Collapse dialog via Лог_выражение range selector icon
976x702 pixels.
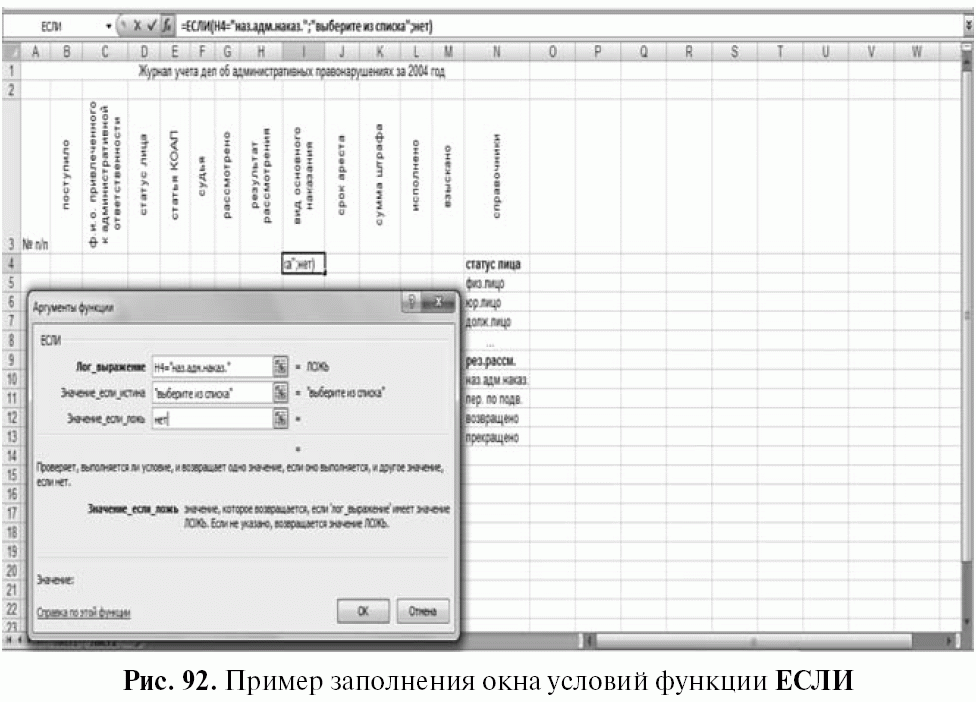281,367
